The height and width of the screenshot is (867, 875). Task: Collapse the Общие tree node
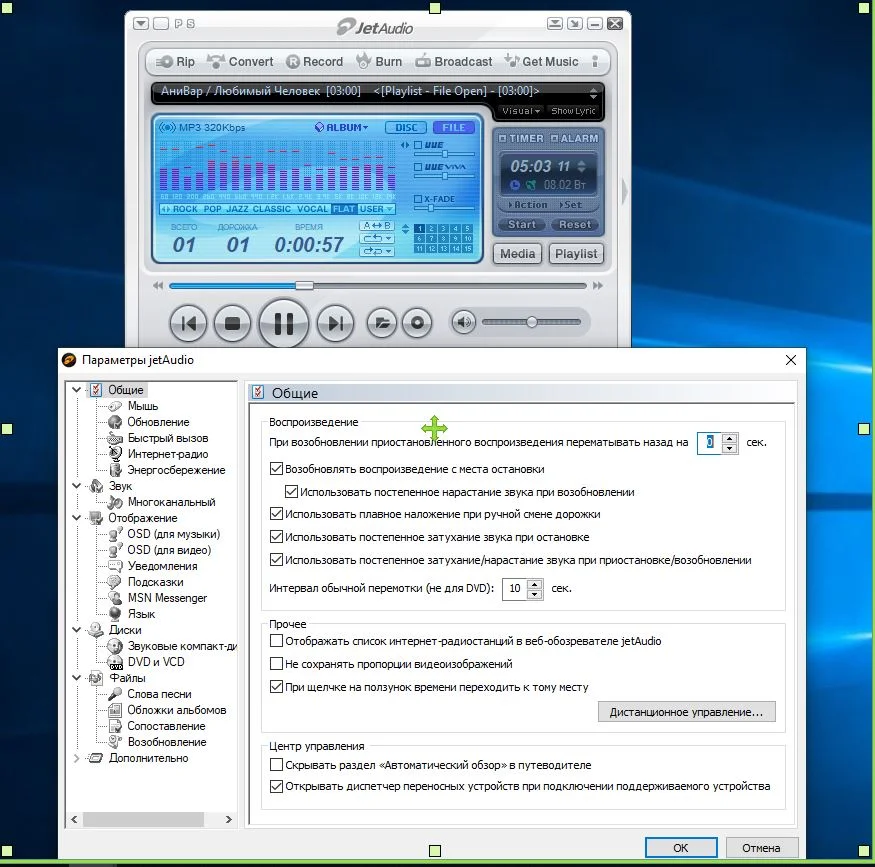coord(76,389)
